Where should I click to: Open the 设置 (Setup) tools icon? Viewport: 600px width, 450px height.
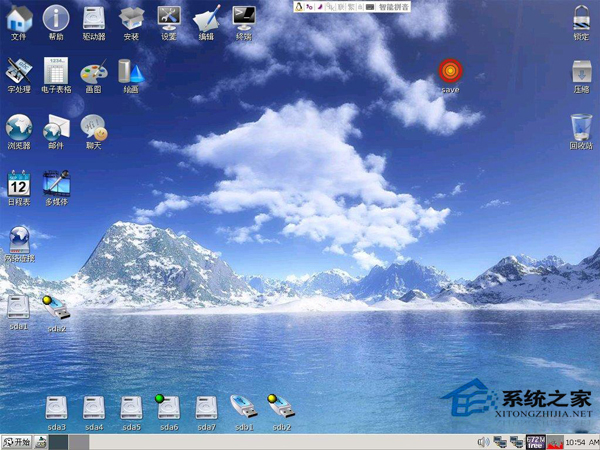pyautogui.click(x=169, y=18)
